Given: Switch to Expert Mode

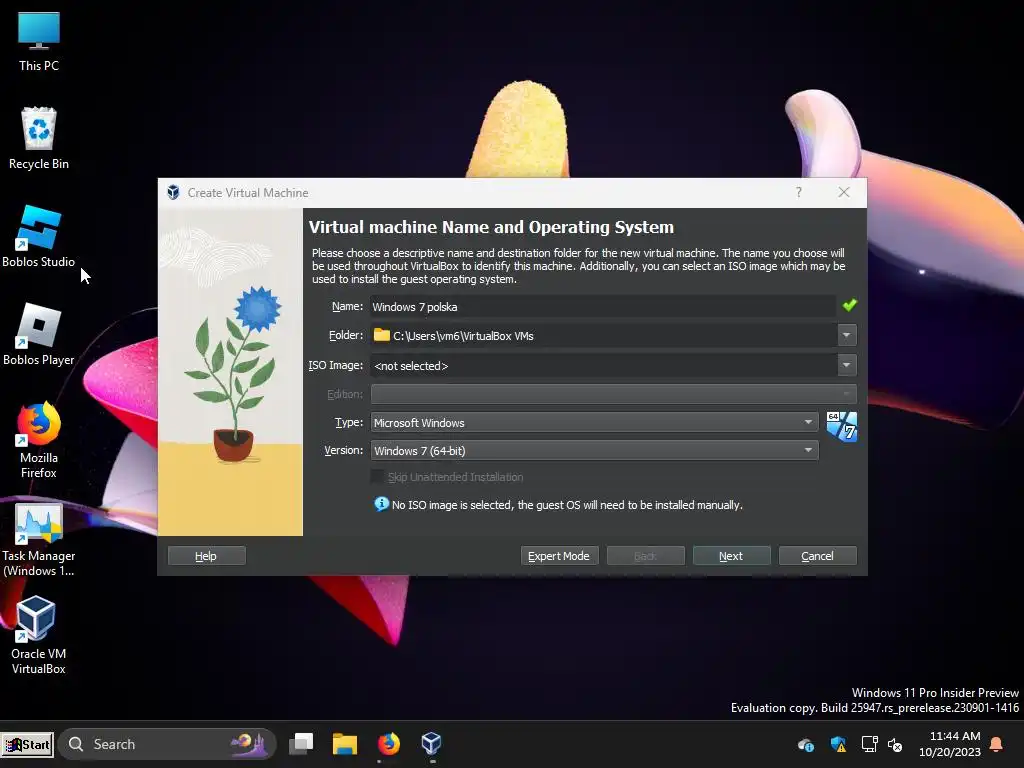Looking at the screenshot, I should tap(559, 556).
